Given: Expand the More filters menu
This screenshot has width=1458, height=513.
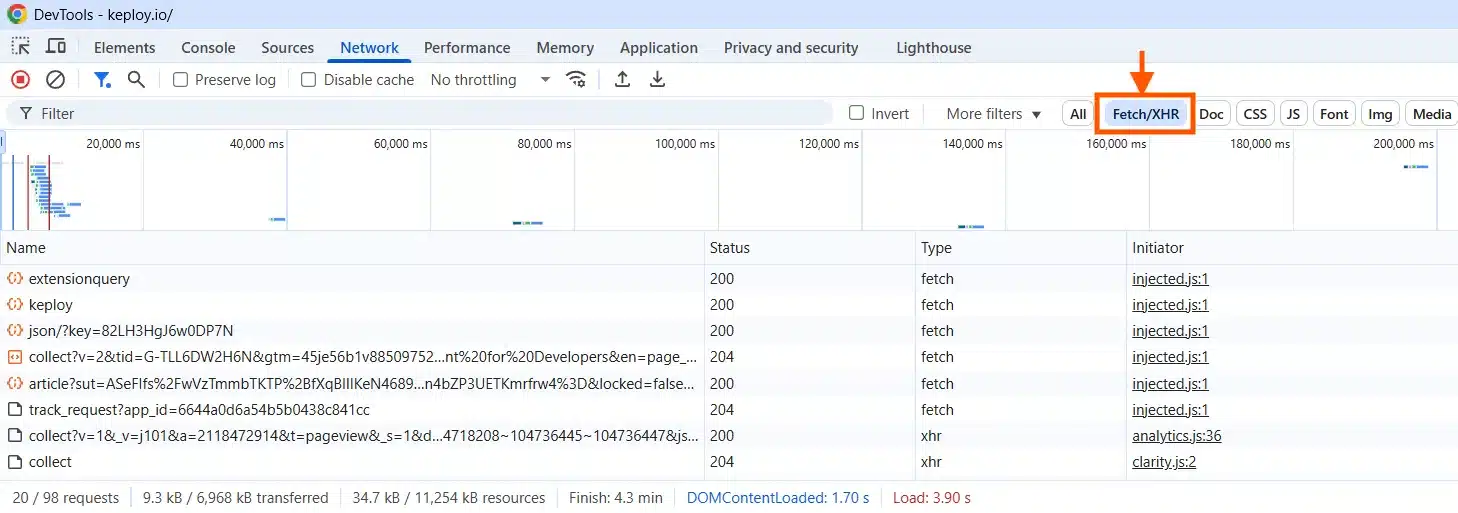Looking at the screenshot, I should pyautogui.click(x=994, y=114).
